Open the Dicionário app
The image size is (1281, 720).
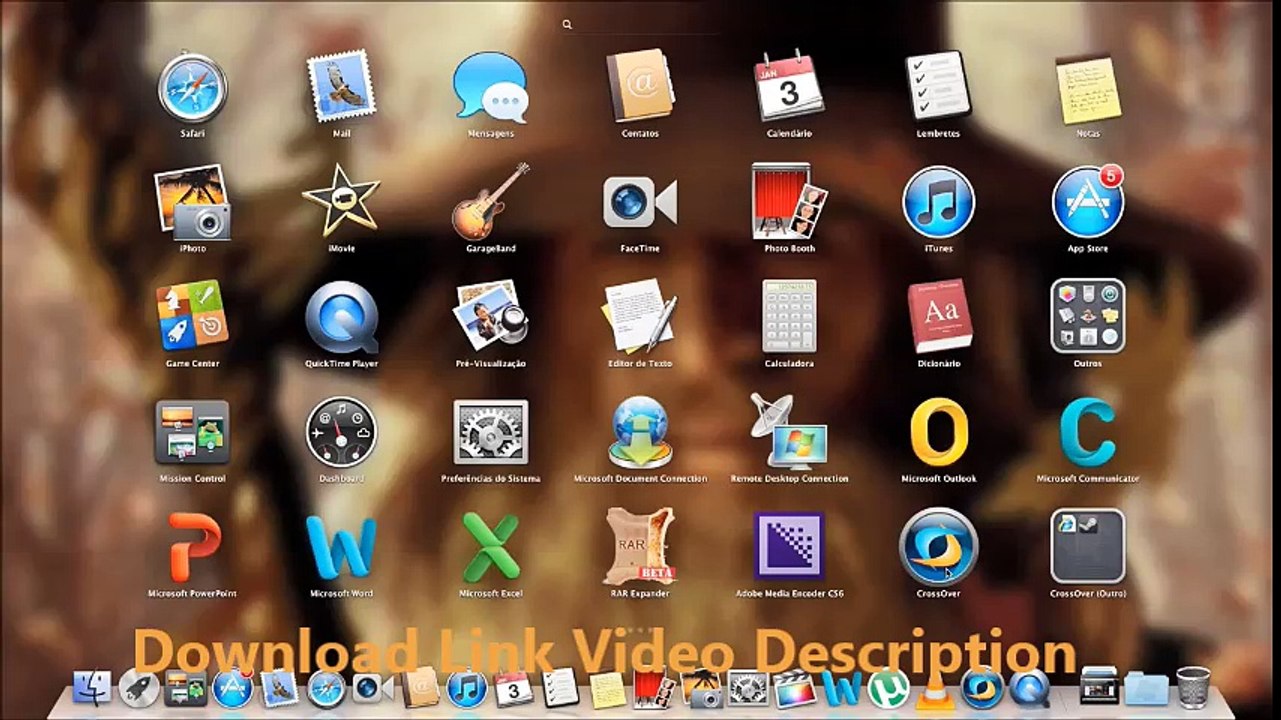pyautogui.click(x=938, y=317)
